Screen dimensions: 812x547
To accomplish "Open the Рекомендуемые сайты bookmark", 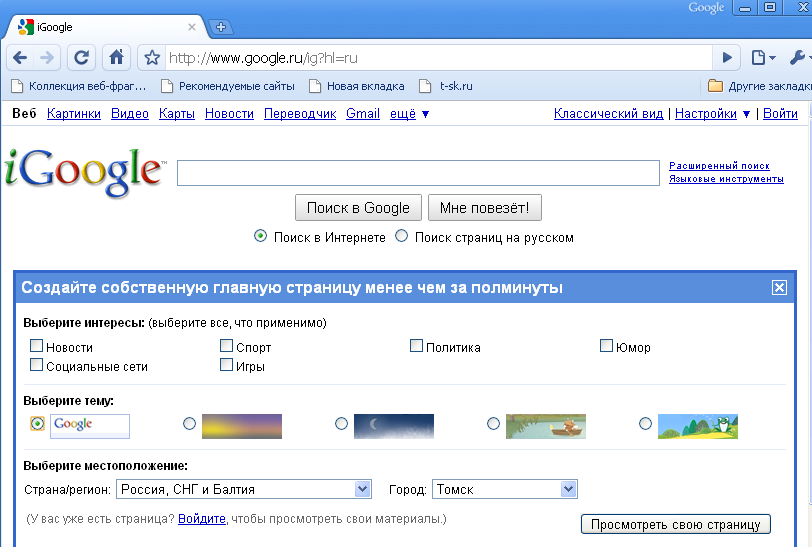I will pos(228,86).
